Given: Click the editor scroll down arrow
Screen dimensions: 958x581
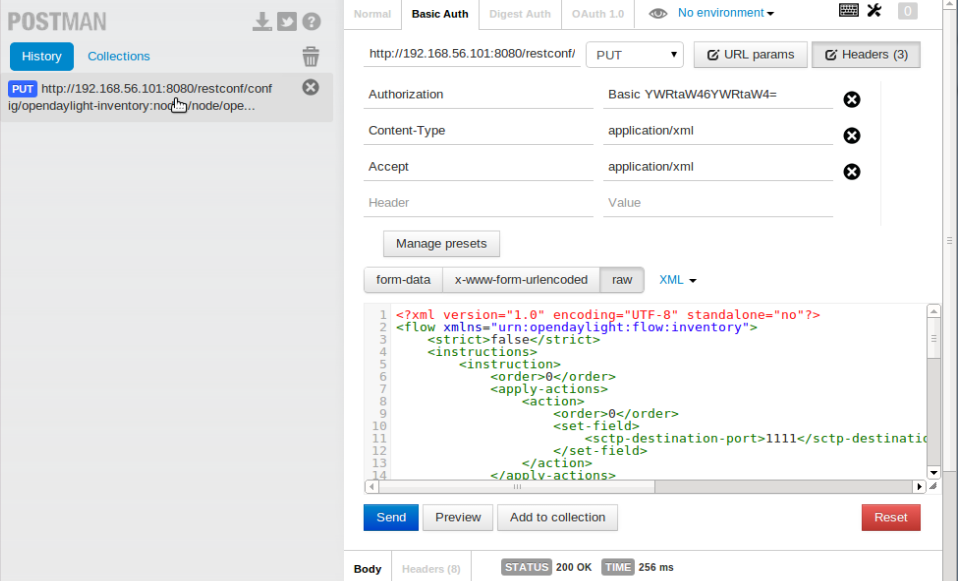Looking at the screenshot, I should pyautogui.click(x=934, y=472).
